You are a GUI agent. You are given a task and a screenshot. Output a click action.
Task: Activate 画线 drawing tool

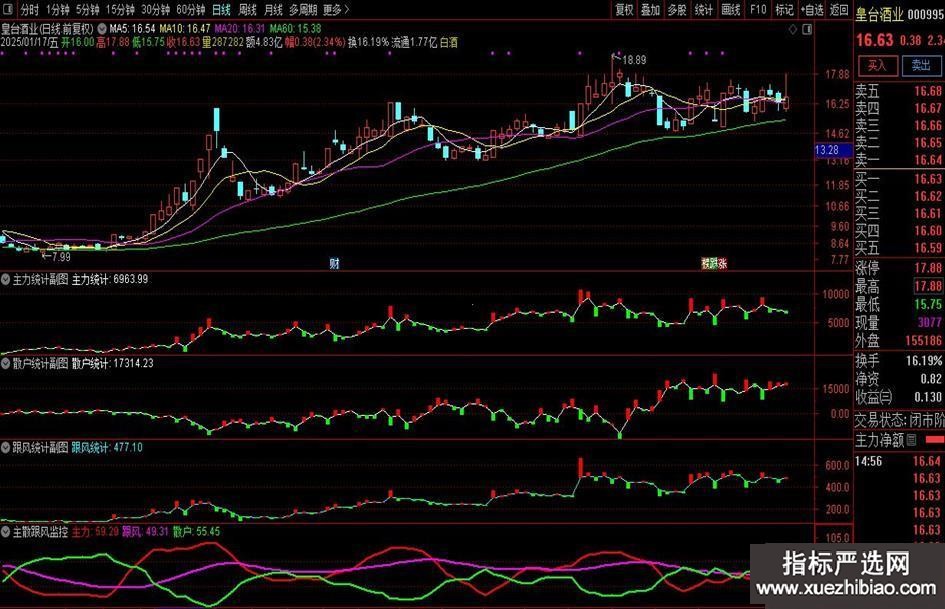click(x=730, y=10)
